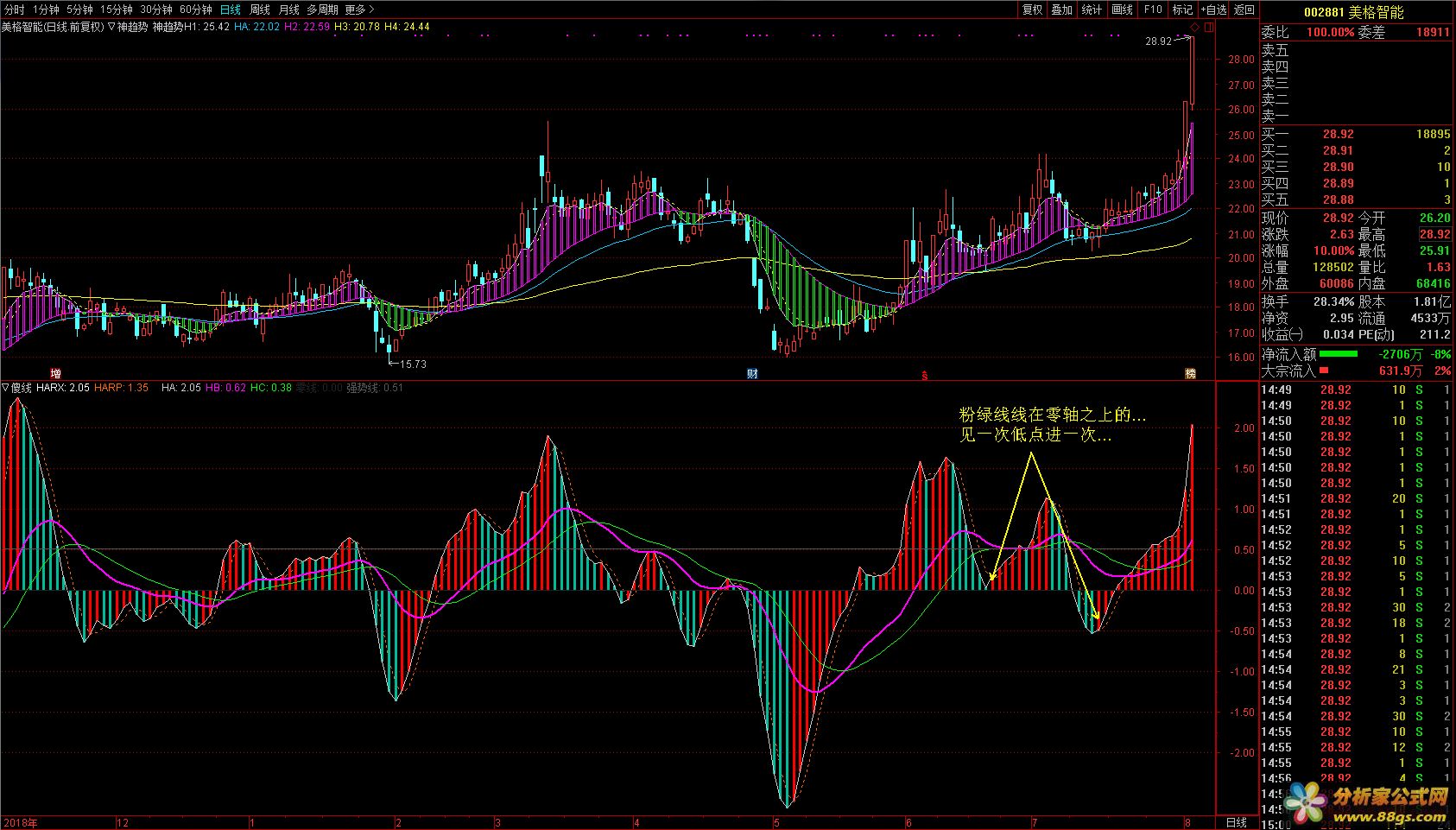This screenshot has width=1456, height=830.
Task: Switch to 月线 monthly chart
Action: tap(289, 10)
